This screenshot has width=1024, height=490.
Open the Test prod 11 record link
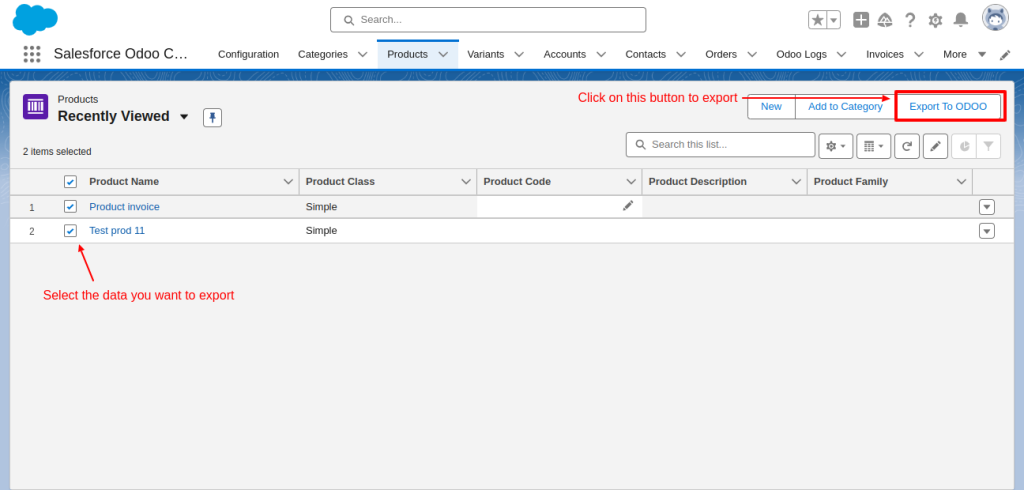[117, 231]
